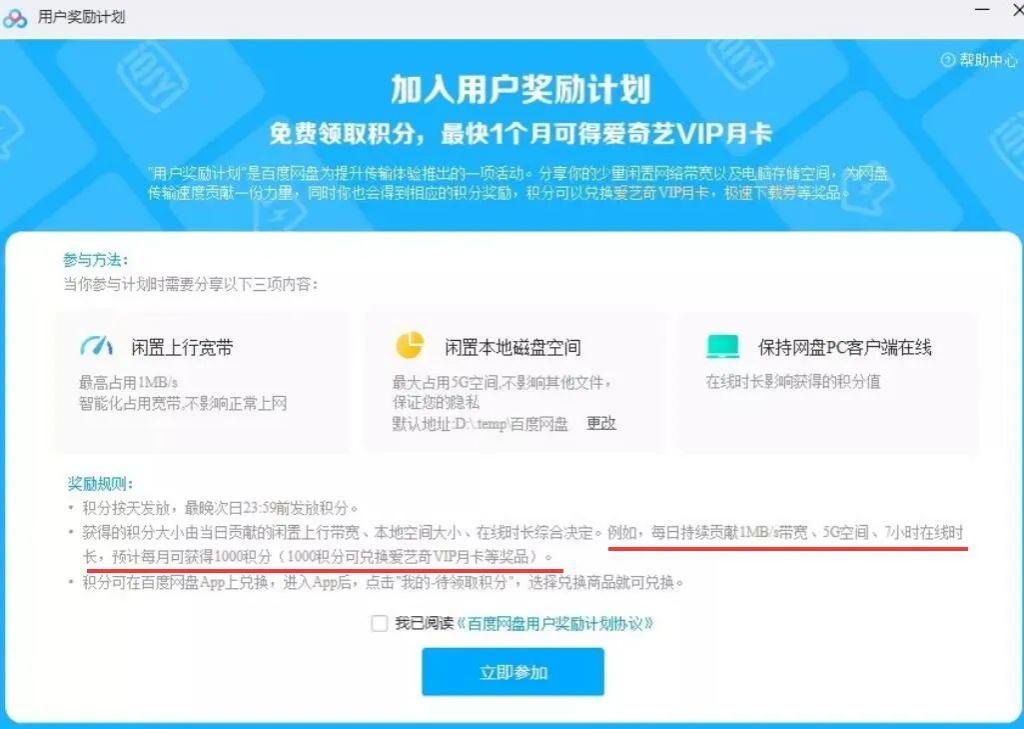Click the idle upload bandwidth speedometer icon
Image resolution: width=1024 pixels, height=729 pixels.
pyautogui.click(x=96, y=346)
